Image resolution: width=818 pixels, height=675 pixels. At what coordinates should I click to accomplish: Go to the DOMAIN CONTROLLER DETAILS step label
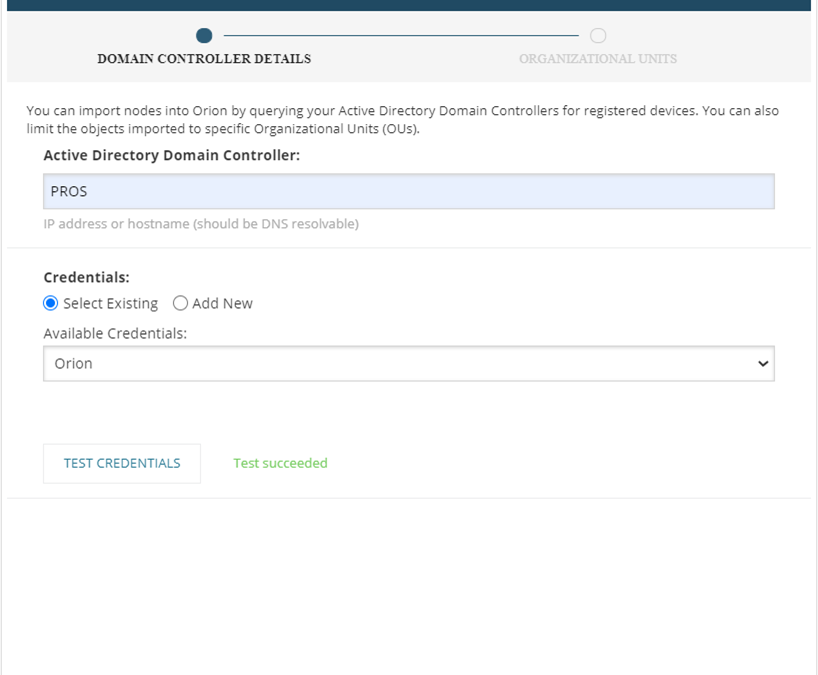[x=204, y=59]
